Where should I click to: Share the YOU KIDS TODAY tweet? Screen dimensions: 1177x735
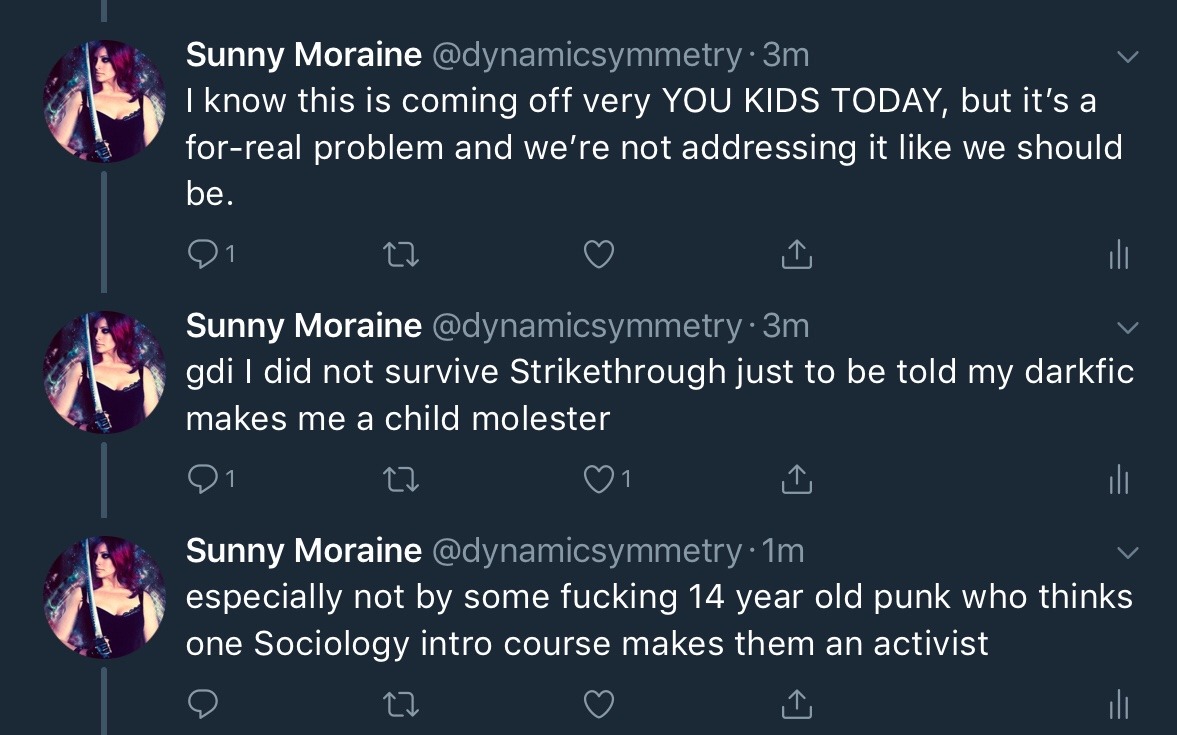[x=796, y=256]
